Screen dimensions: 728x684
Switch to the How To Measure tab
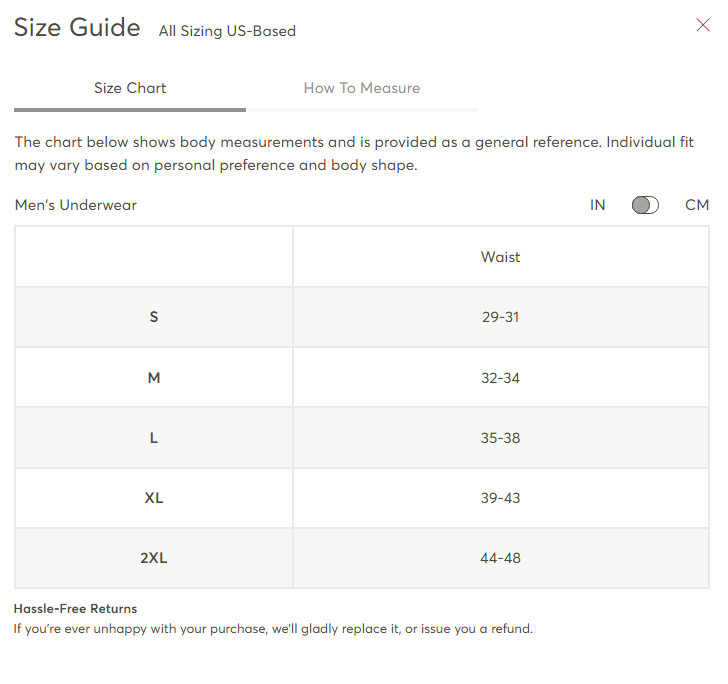(362, 88)
